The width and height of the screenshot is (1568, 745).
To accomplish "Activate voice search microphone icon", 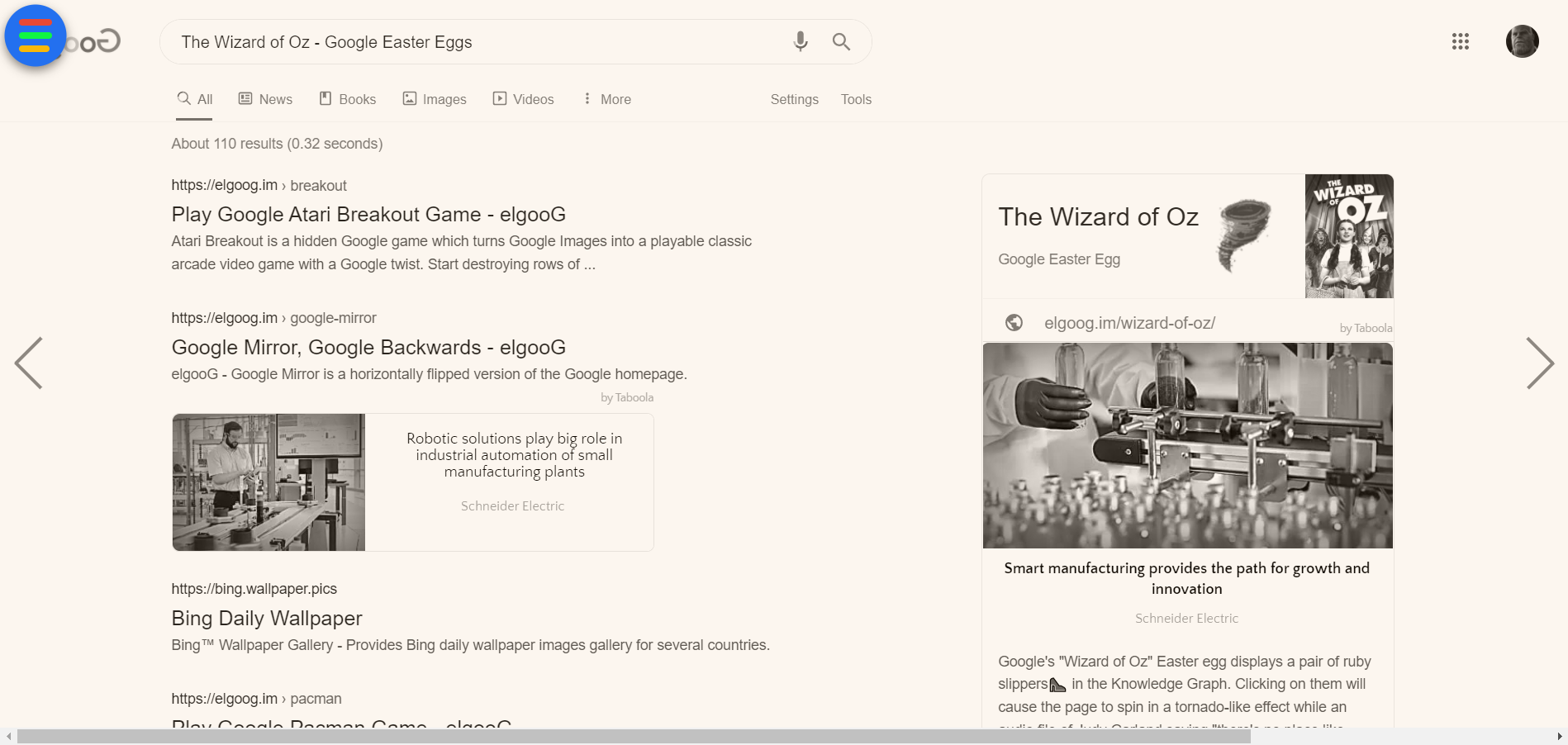I will coord(800,41).
